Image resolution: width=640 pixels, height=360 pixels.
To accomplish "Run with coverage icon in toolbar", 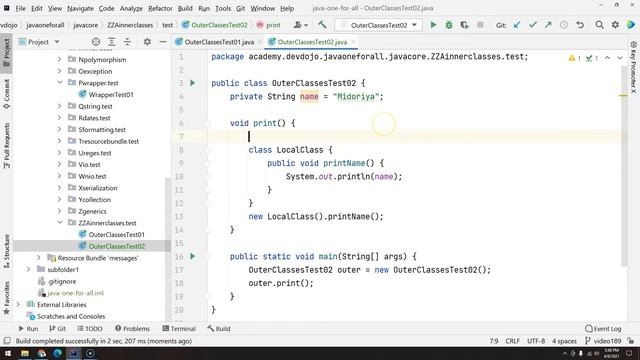I will [x=464, y=25].
